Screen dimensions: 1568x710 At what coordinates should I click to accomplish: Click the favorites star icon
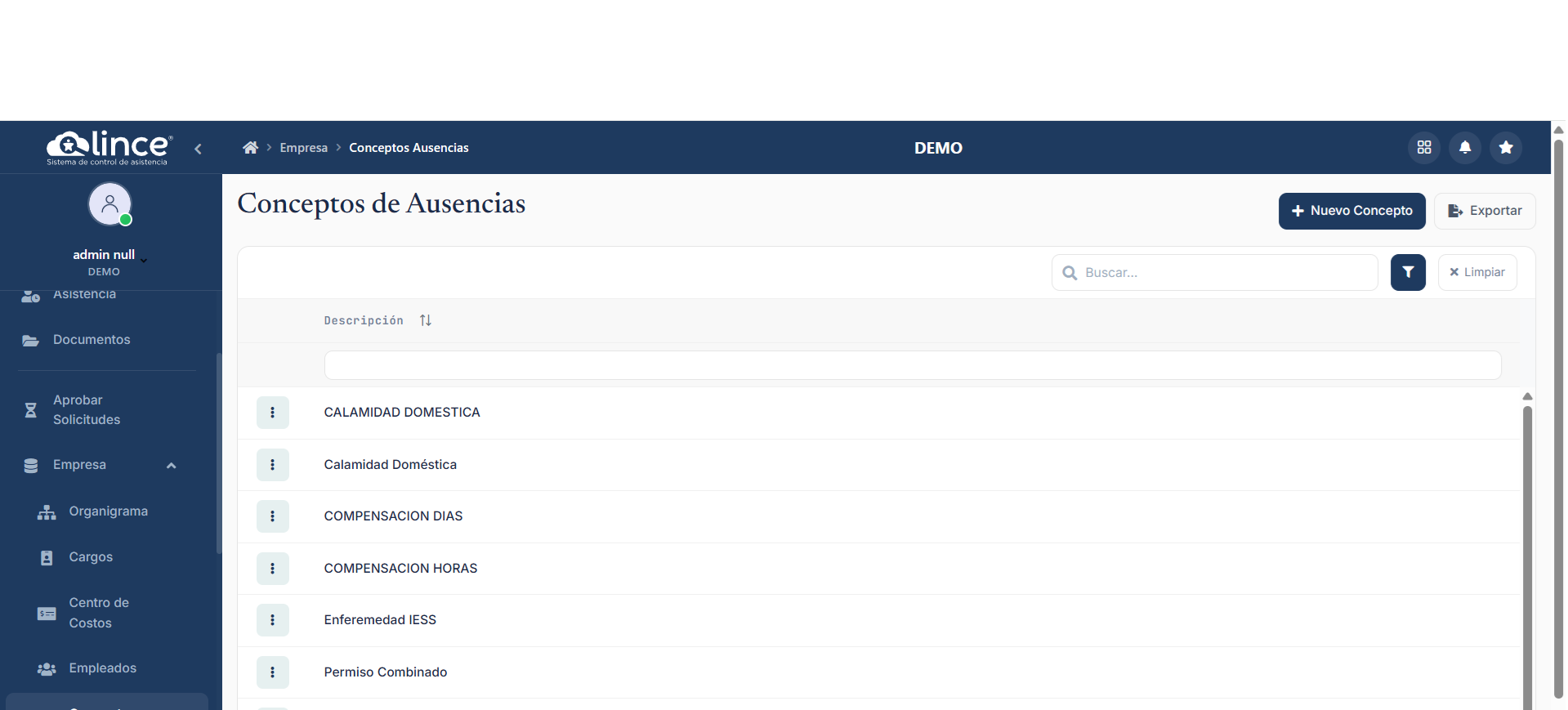(1506, 148)
